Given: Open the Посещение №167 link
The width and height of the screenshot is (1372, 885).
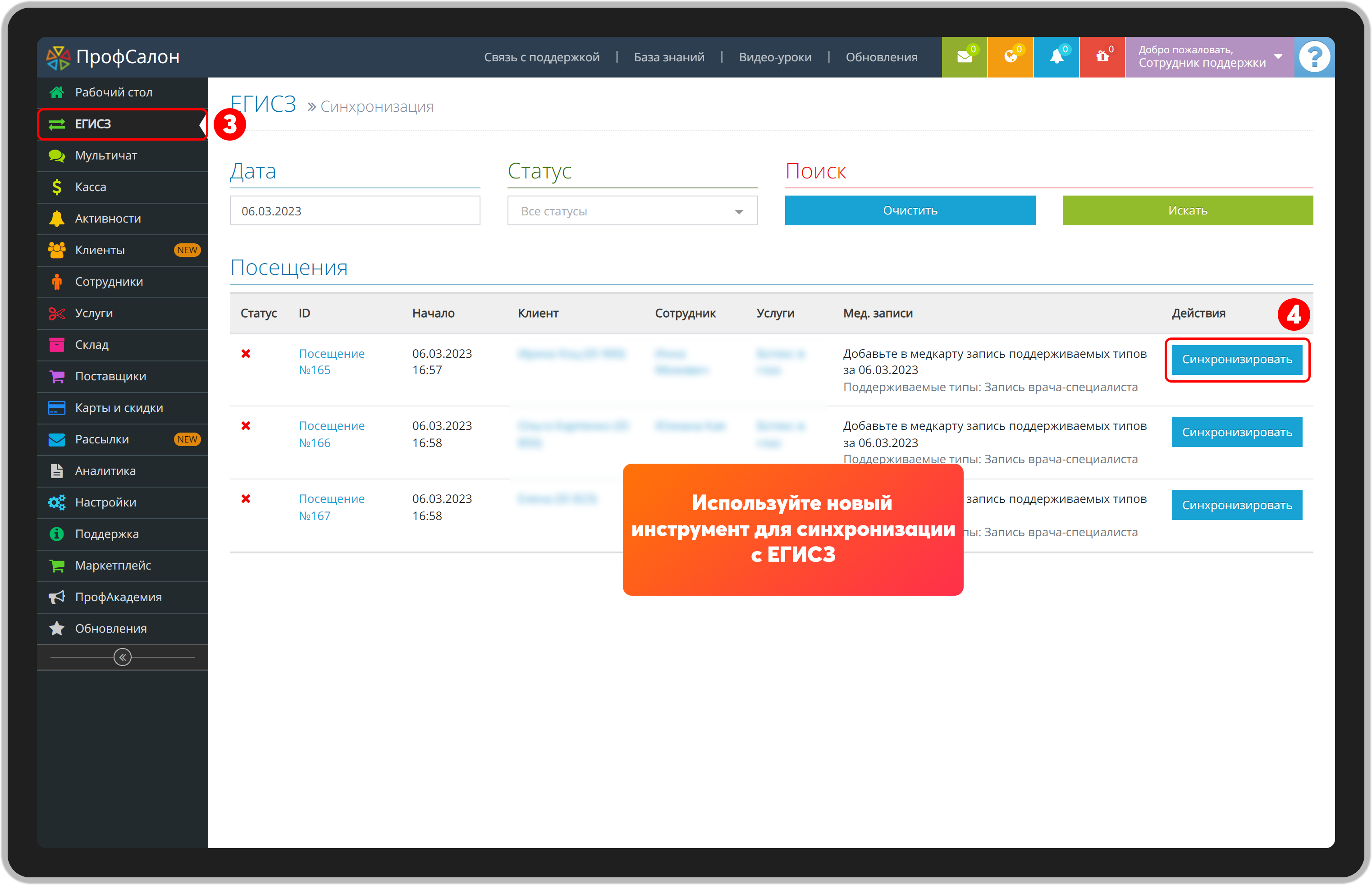Looking at the screenshot, I should coord(332,507).
